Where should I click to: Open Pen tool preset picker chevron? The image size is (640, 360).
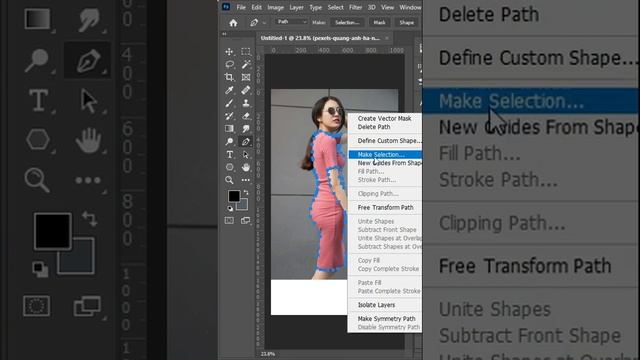click(x=264, y=23)
